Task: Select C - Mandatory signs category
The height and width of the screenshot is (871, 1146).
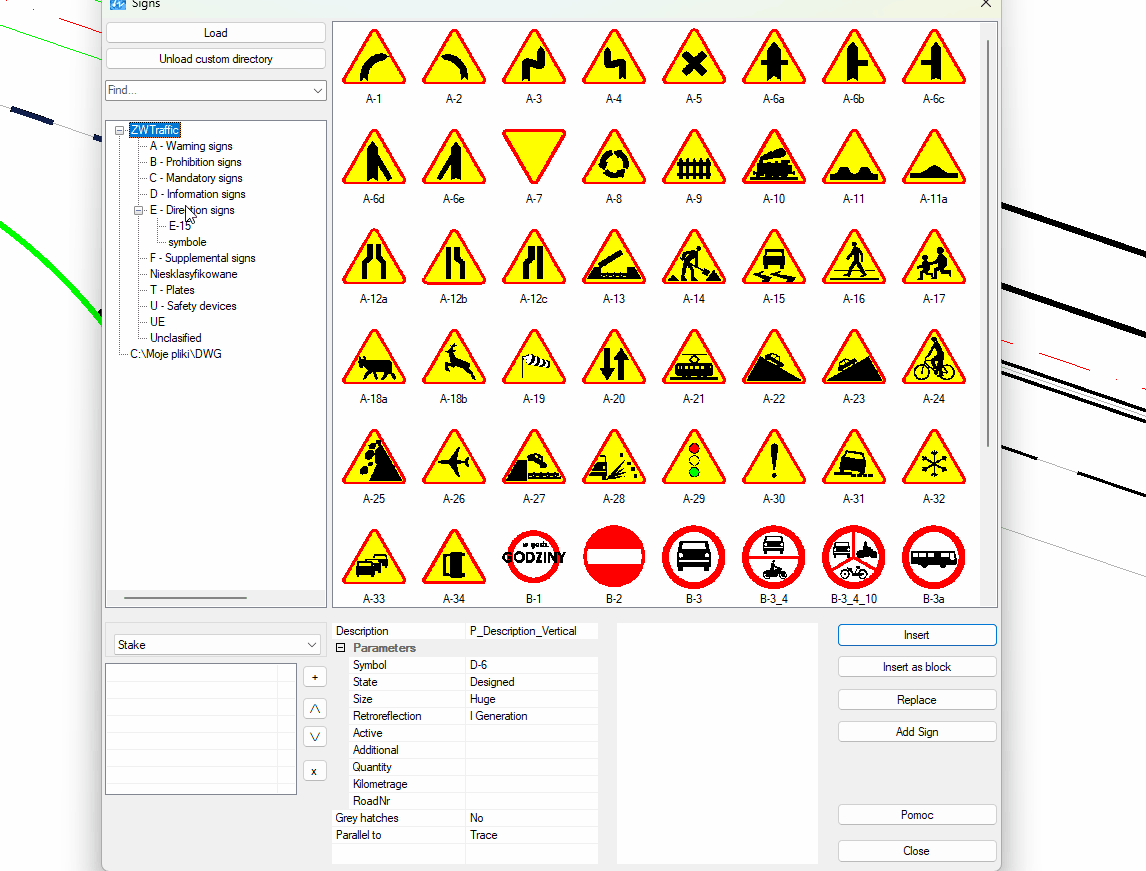Action: [196, 178]
